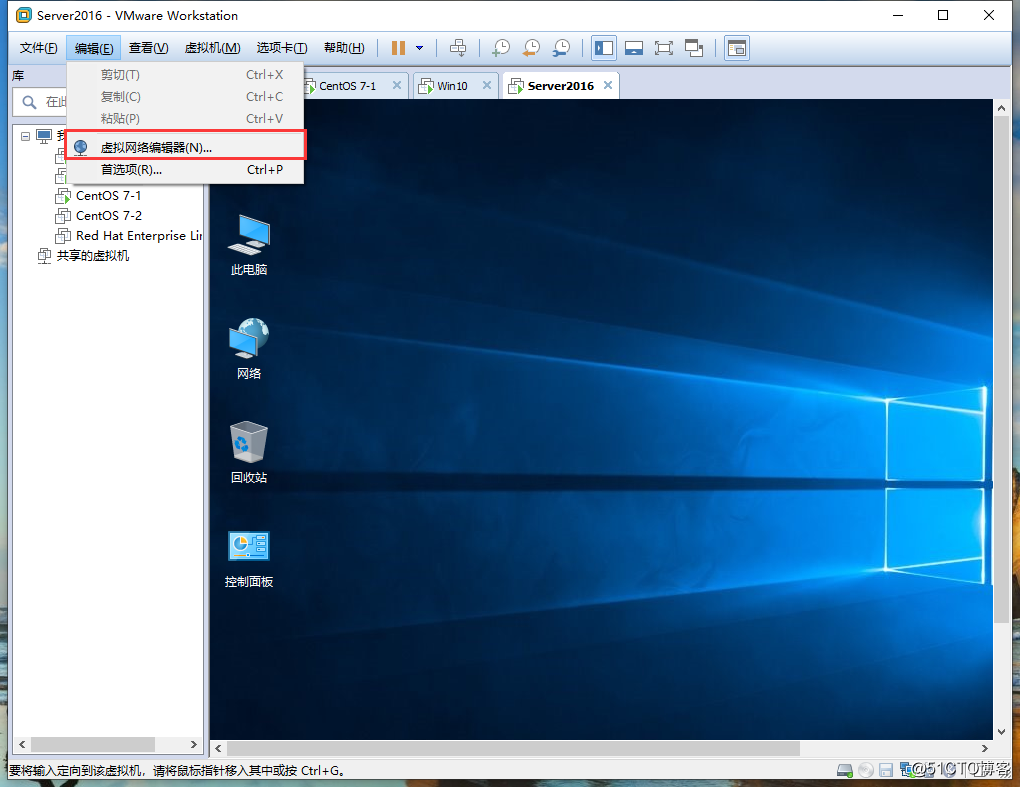This screenshot has height=787, width=1020.
Task: Close the CentOS 7-1 tab
Action: tap(396, 85)
